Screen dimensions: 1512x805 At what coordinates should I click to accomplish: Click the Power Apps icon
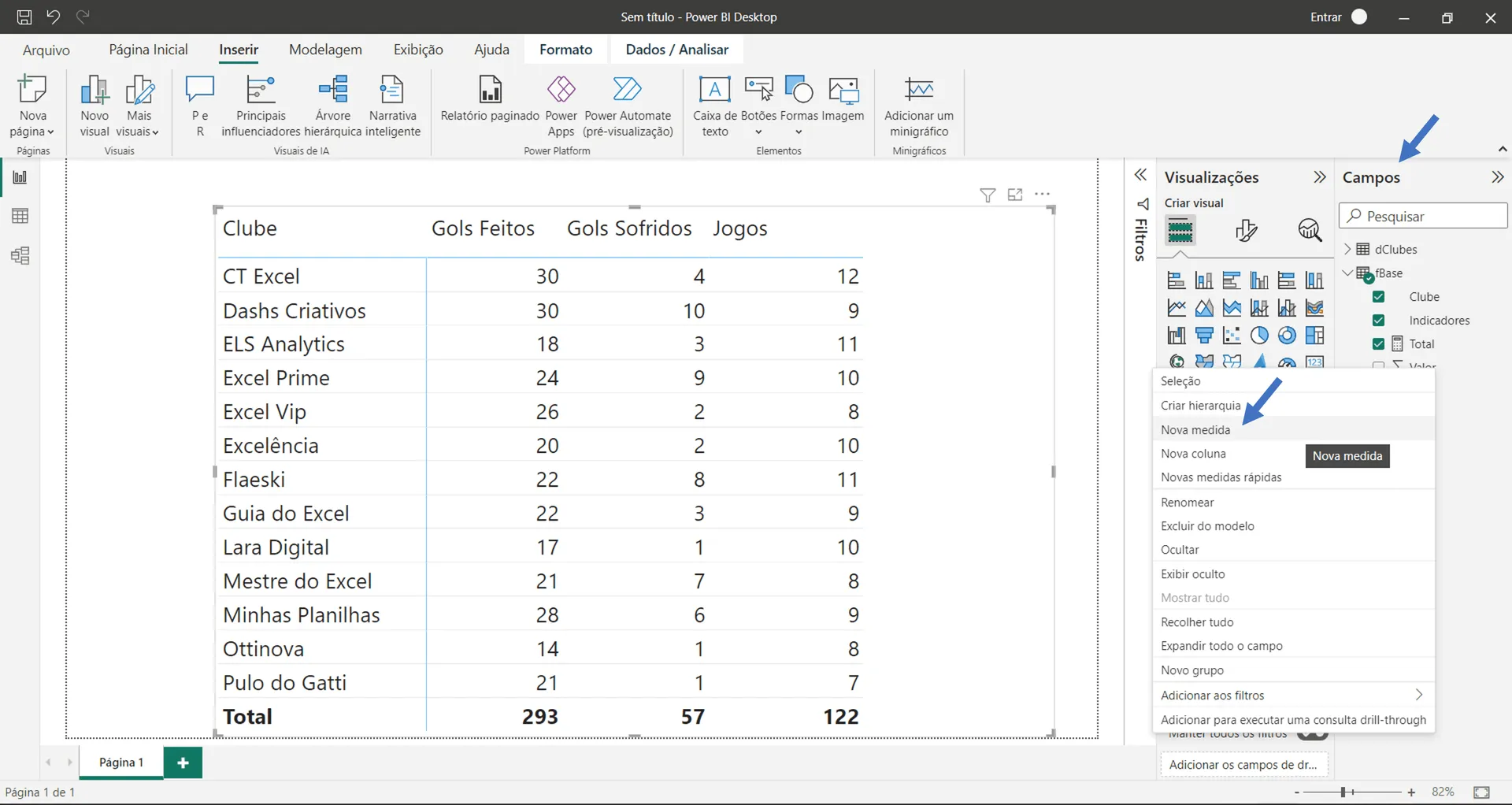[561, 89]
